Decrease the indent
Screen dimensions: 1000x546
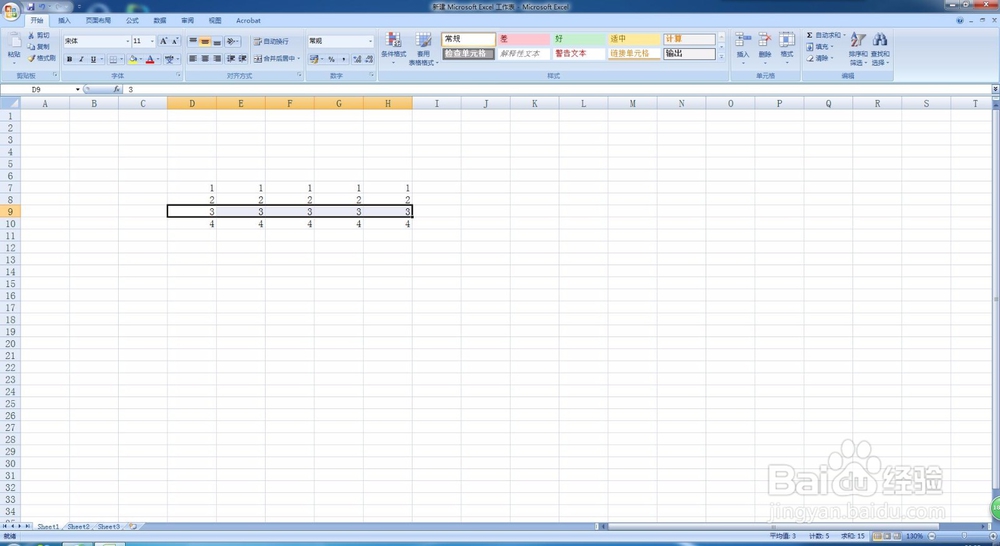point(231,59)
